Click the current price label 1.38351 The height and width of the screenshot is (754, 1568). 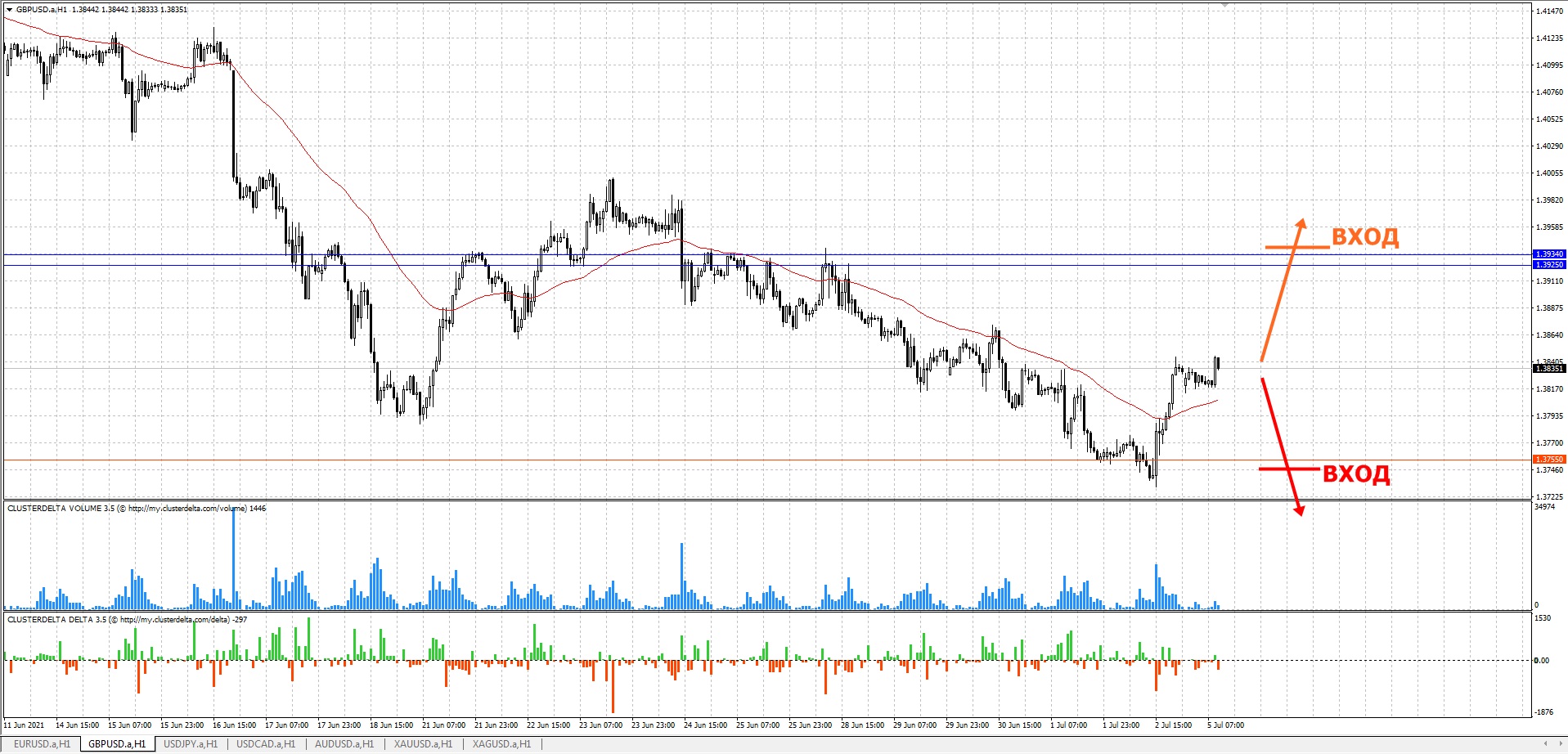tap(1548, 369)
